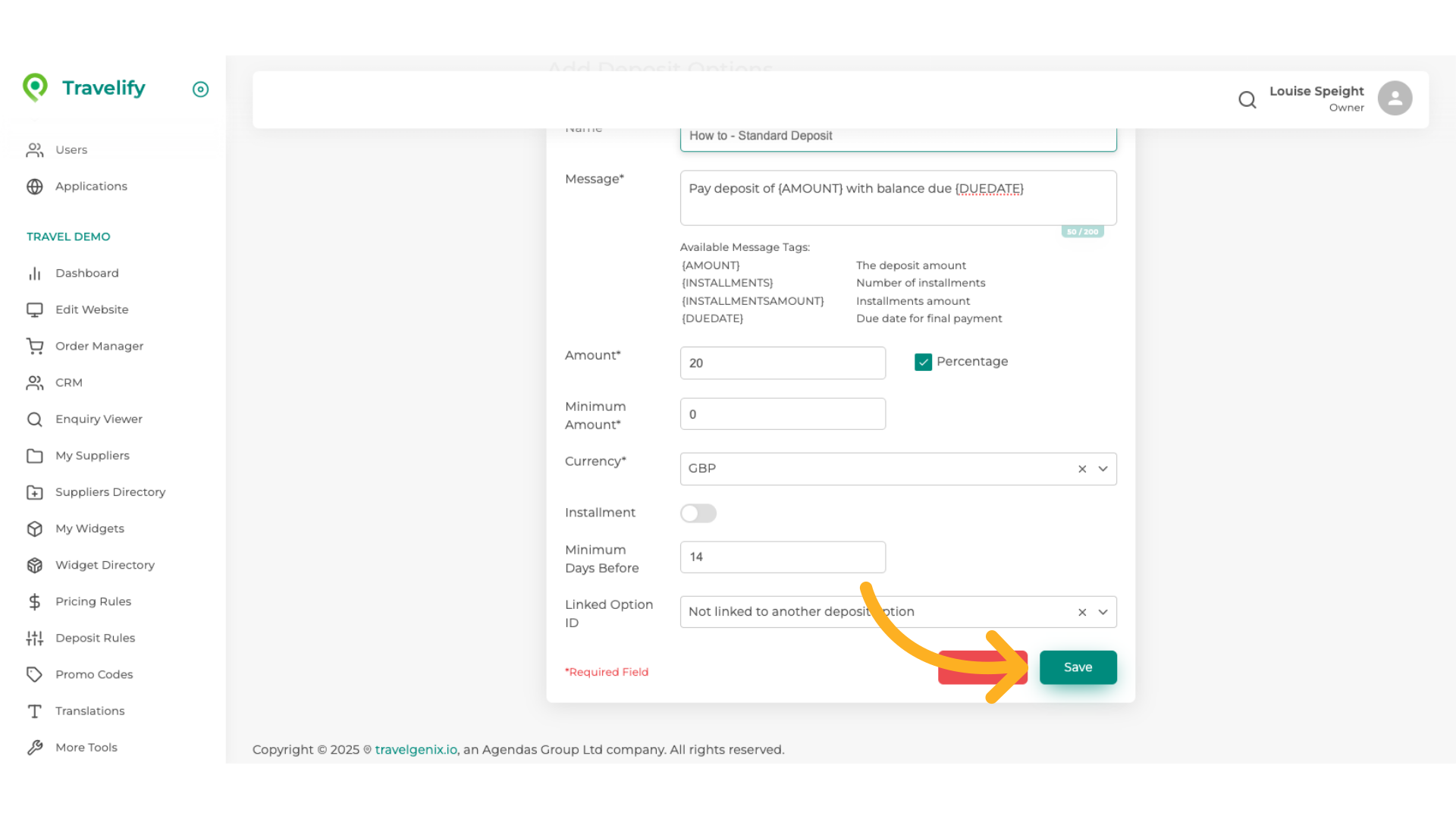
Task: Open the CRM section
Action: click(69, 382)
